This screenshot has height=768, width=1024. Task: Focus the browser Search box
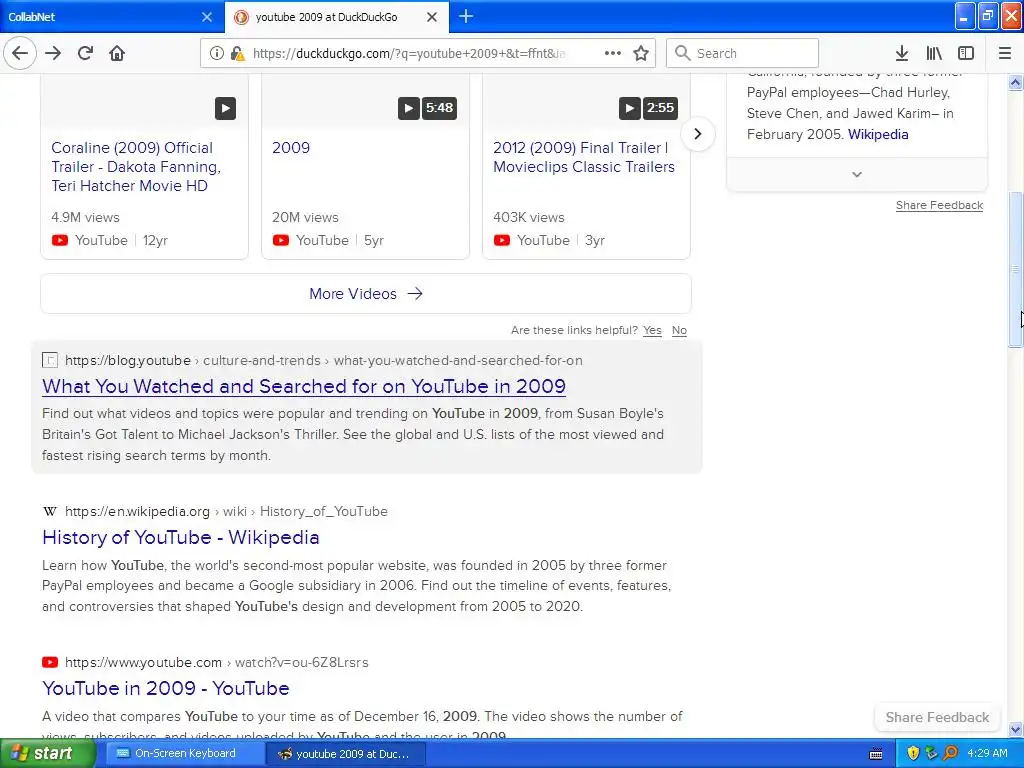coord(742,53)
